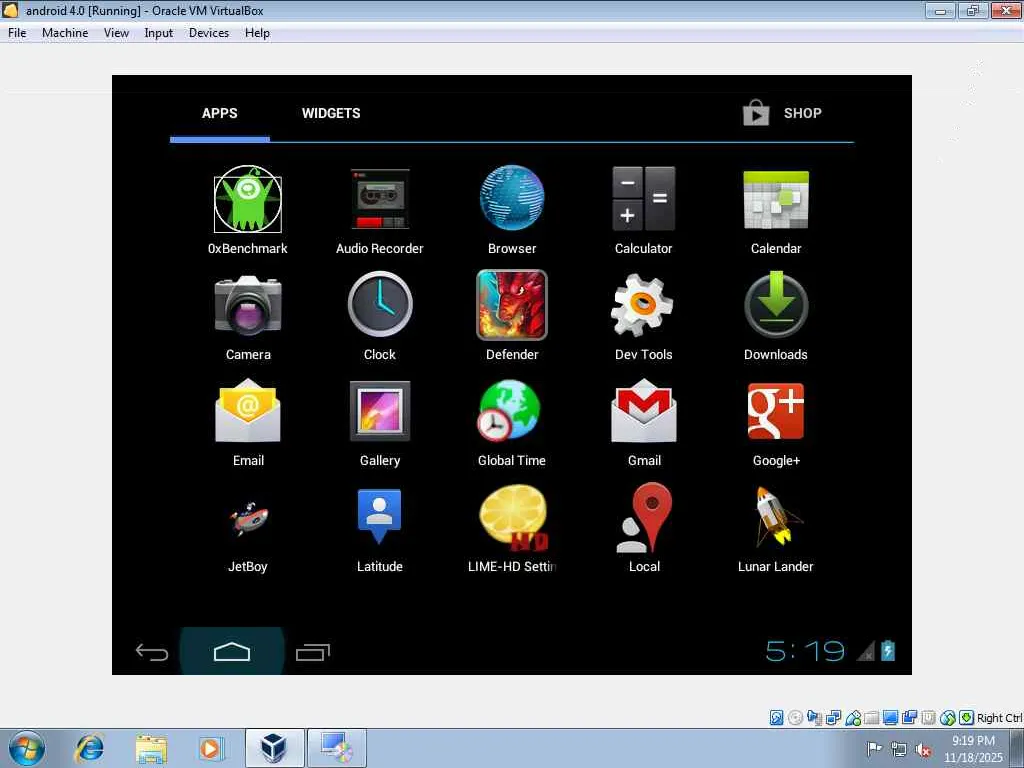Tap the Android back button

[x=152, y=652]
